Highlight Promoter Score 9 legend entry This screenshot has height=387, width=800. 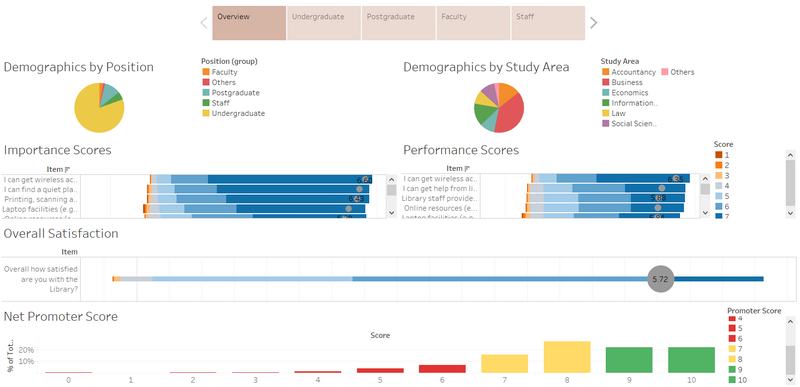click(735, 369)
